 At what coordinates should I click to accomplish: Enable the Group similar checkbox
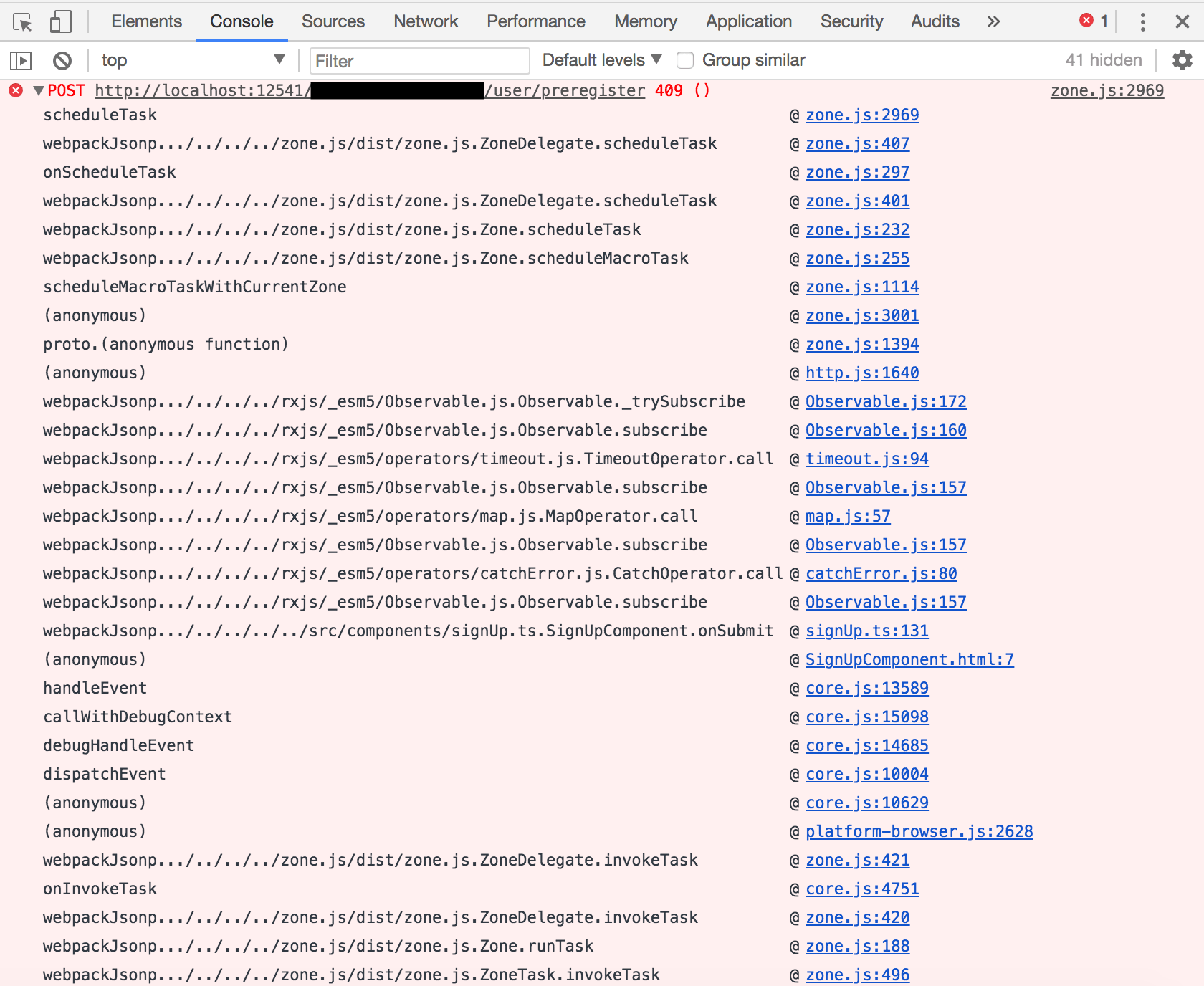coord(685,60)
